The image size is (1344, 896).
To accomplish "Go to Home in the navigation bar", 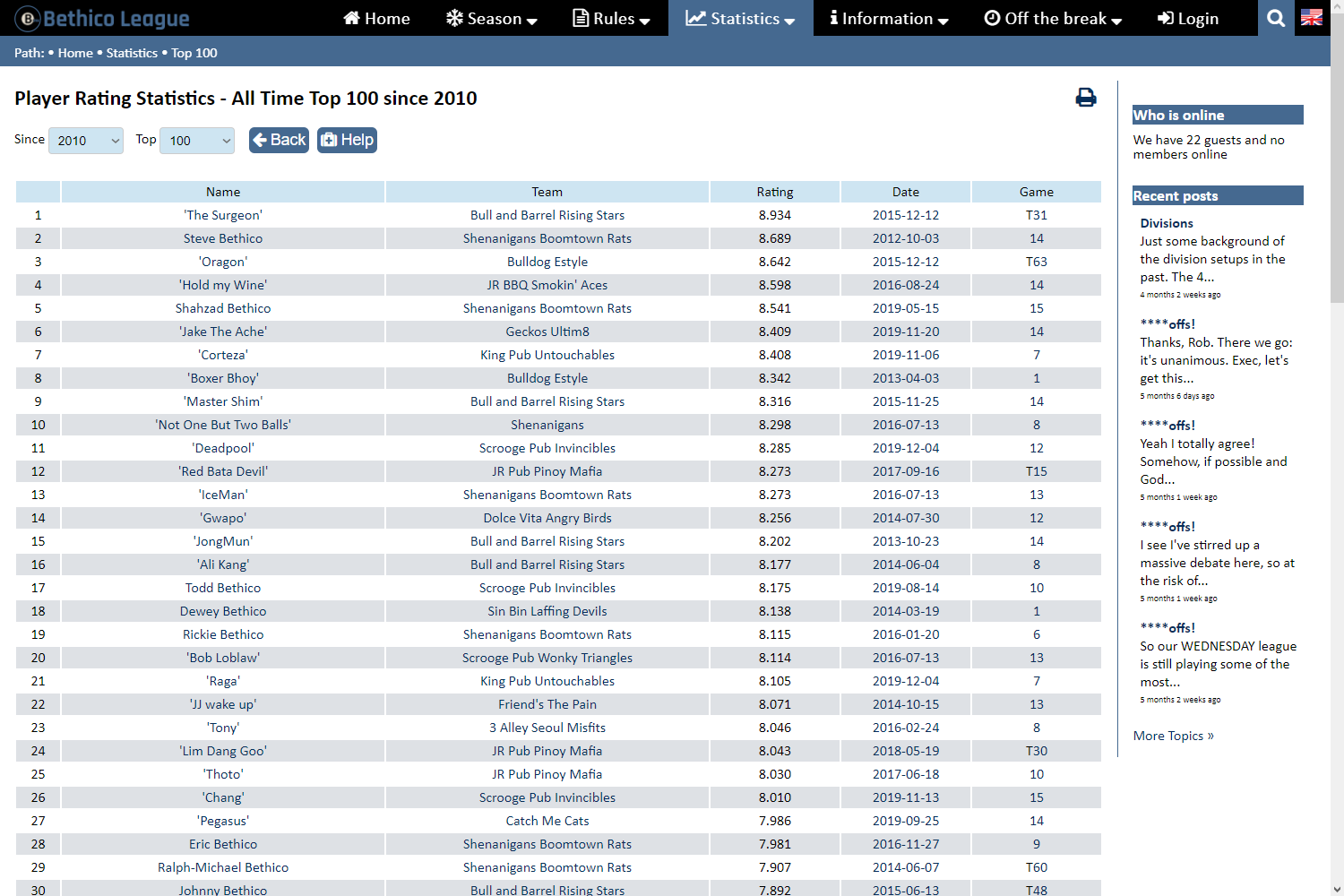I will (x=376, y=18).
